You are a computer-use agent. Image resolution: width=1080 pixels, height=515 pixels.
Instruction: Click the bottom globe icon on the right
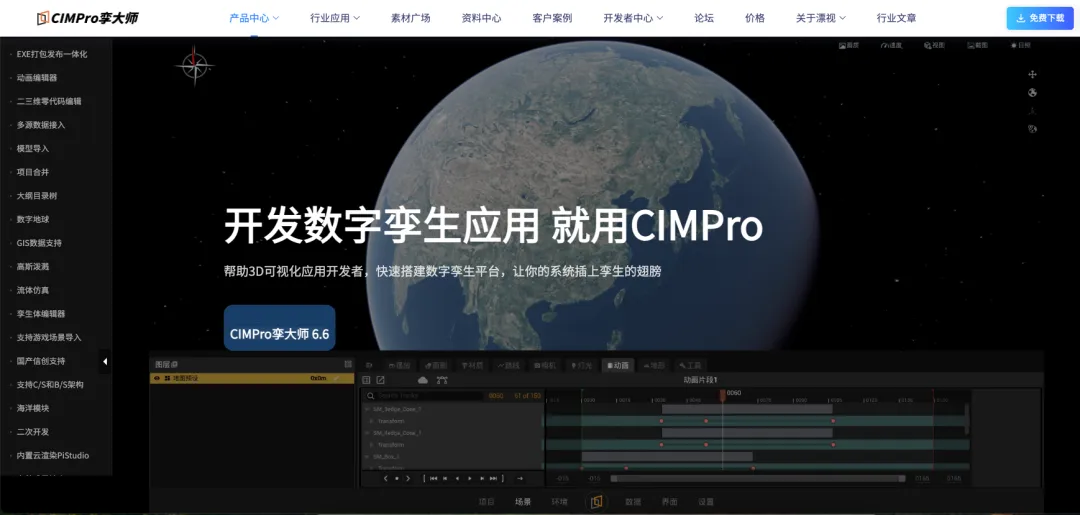tap(1032, 129)
